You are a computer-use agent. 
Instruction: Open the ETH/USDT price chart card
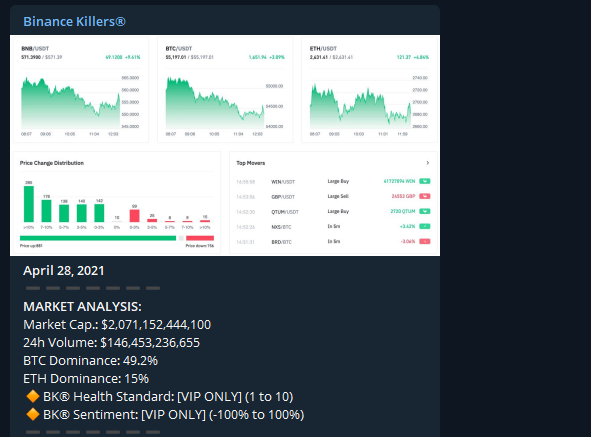pos(369,90)
